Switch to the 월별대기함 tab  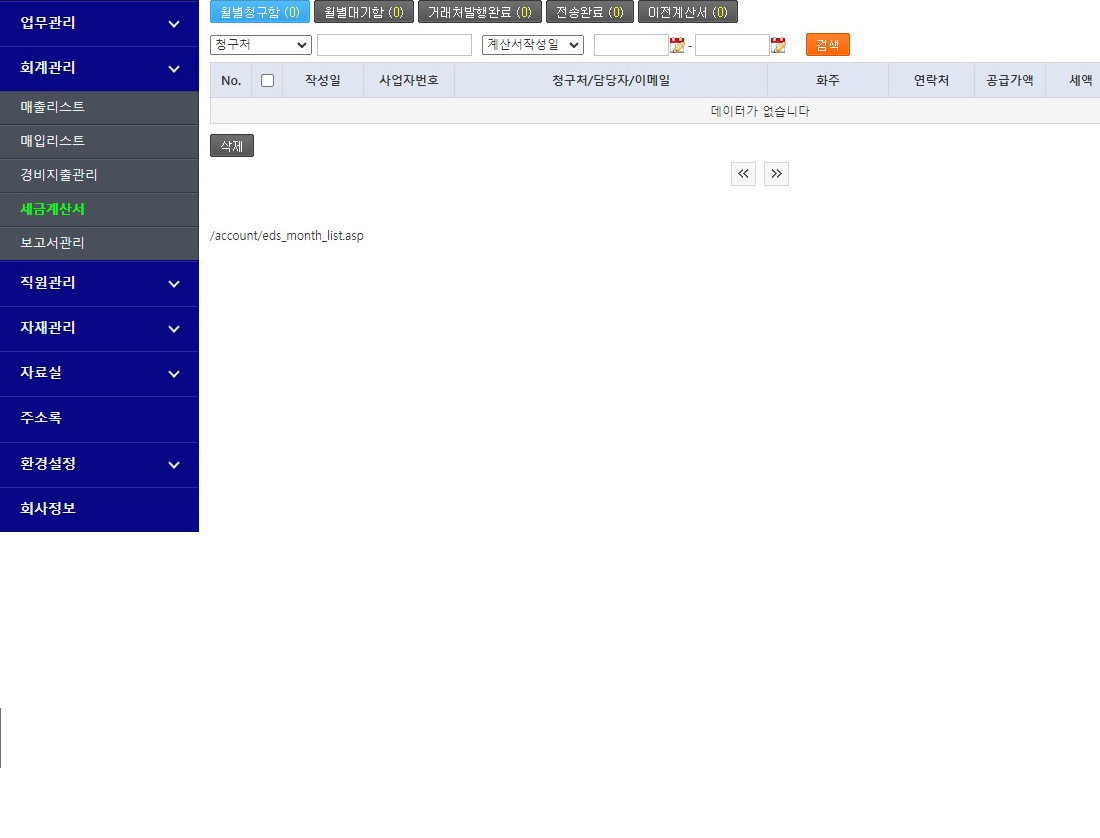364,12
